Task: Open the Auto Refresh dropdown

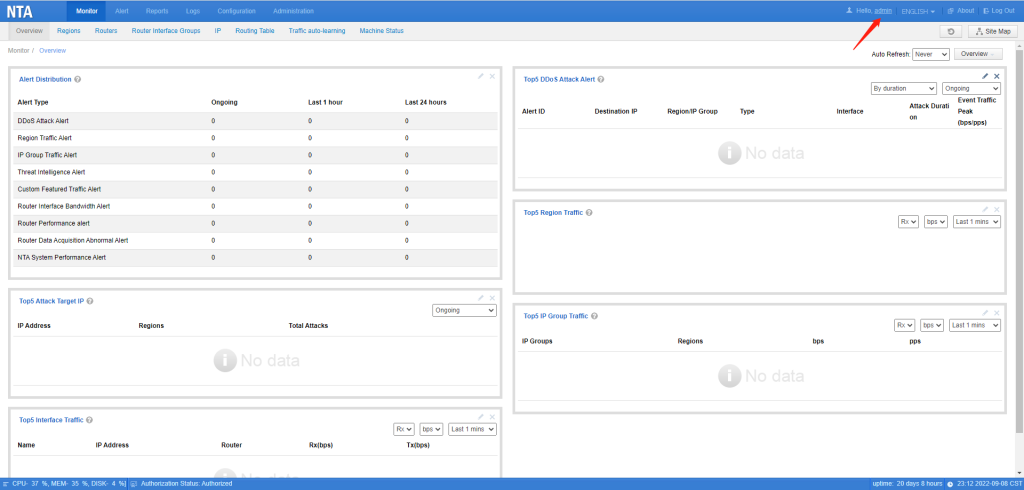Action: 931,55
